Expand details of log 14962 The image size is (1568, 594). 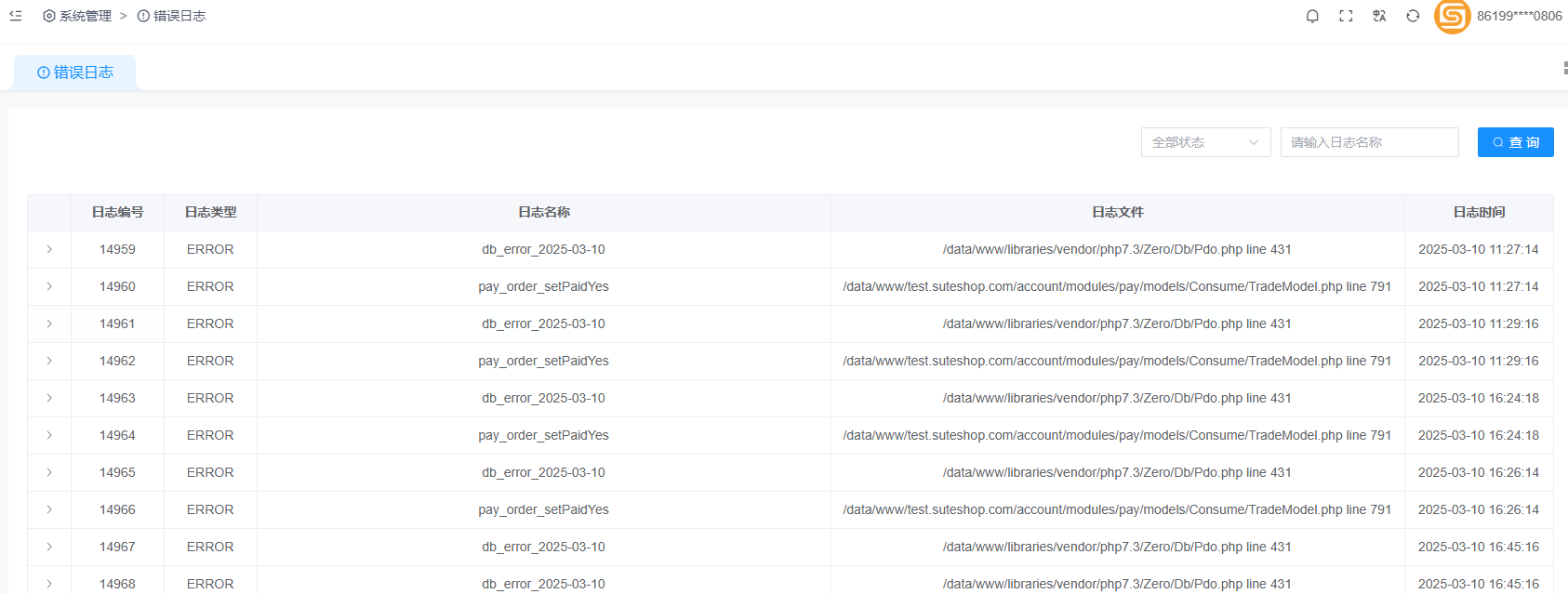coord(49,361)
